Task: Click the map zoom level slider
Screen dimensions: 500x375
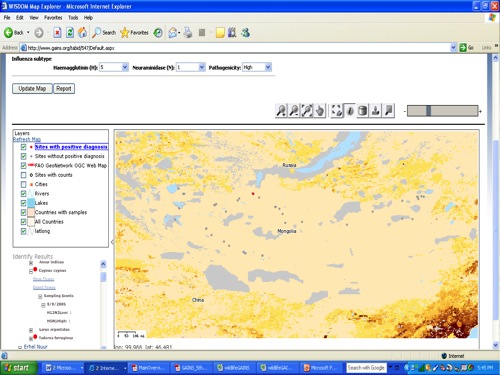Action: [442, 111]
